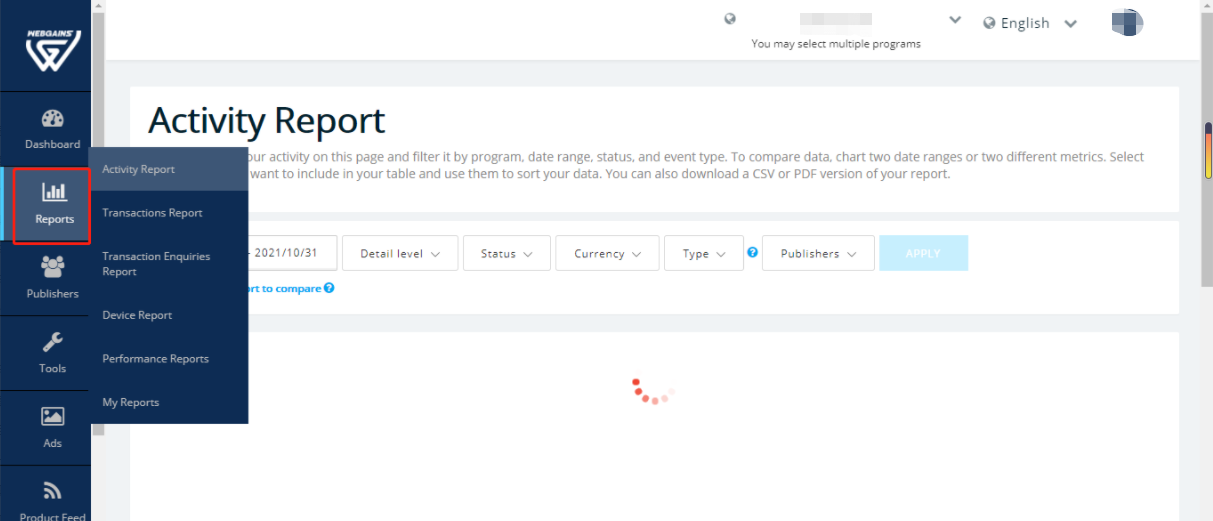Expand the Publishers filter dropdown
The width and height of the screenshot is (1213, 521).
(x=818, y=253)
